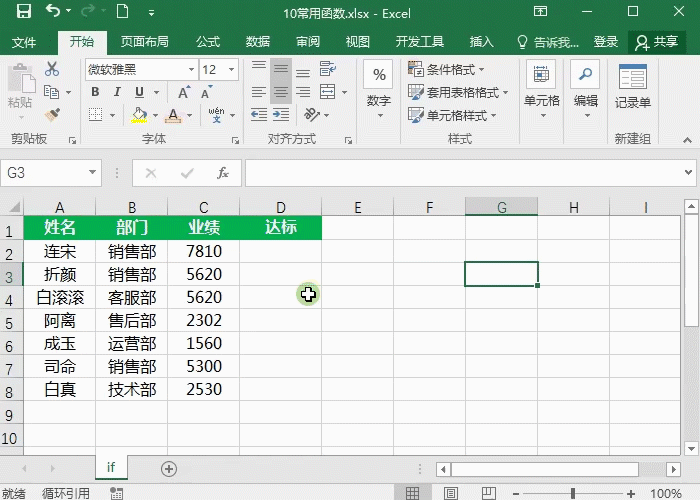700x500 pixels.
Task: Switch to the 公式 tab
Action: point(208,42)
